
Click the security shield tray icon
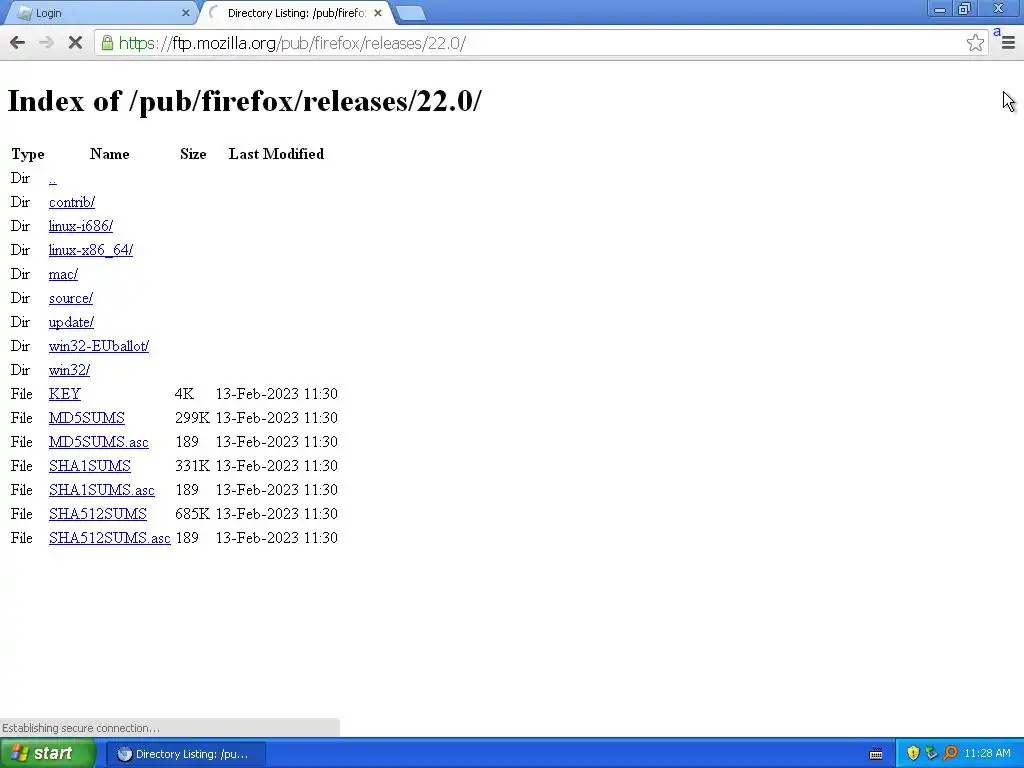pyautogui.click(x=913, y=754)
